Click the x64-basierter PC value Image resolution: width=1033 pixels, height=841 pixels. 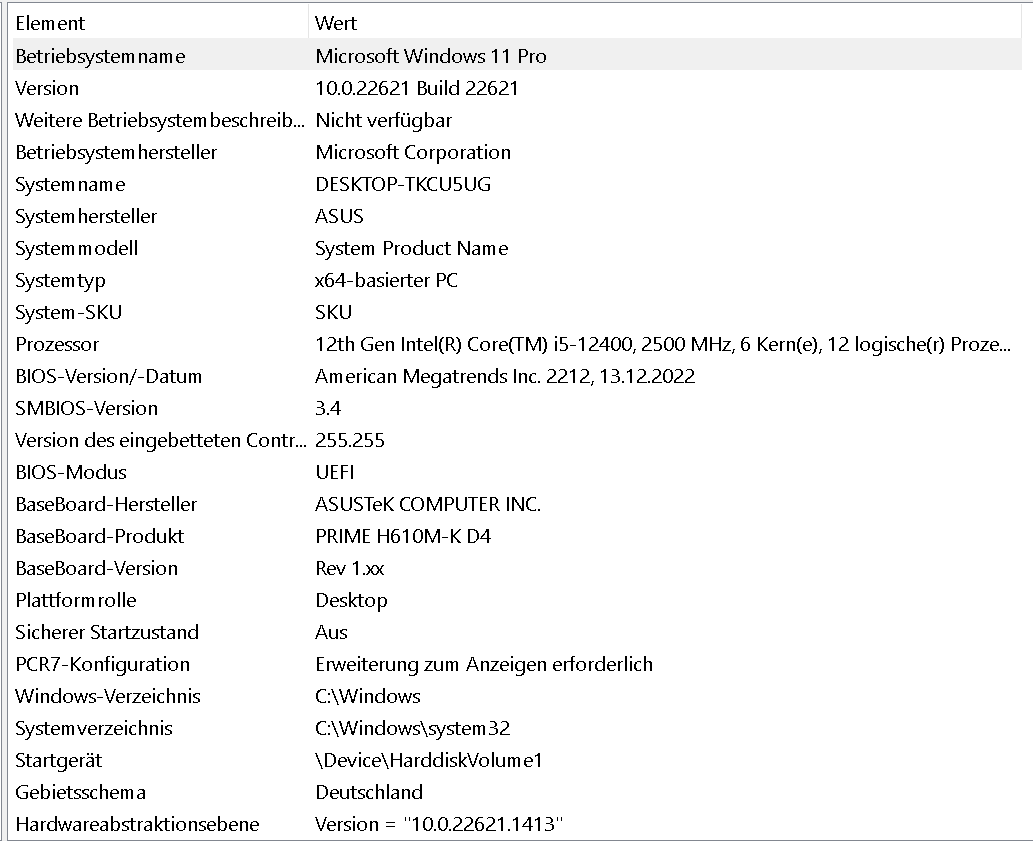(387, 281)
